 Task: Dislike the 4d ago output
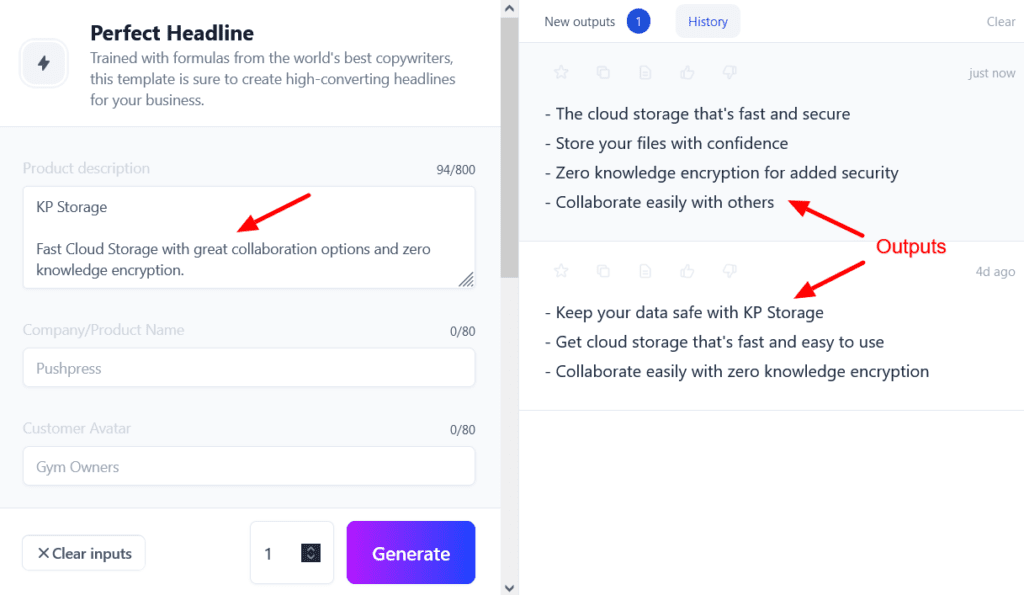tap(729, 270)
